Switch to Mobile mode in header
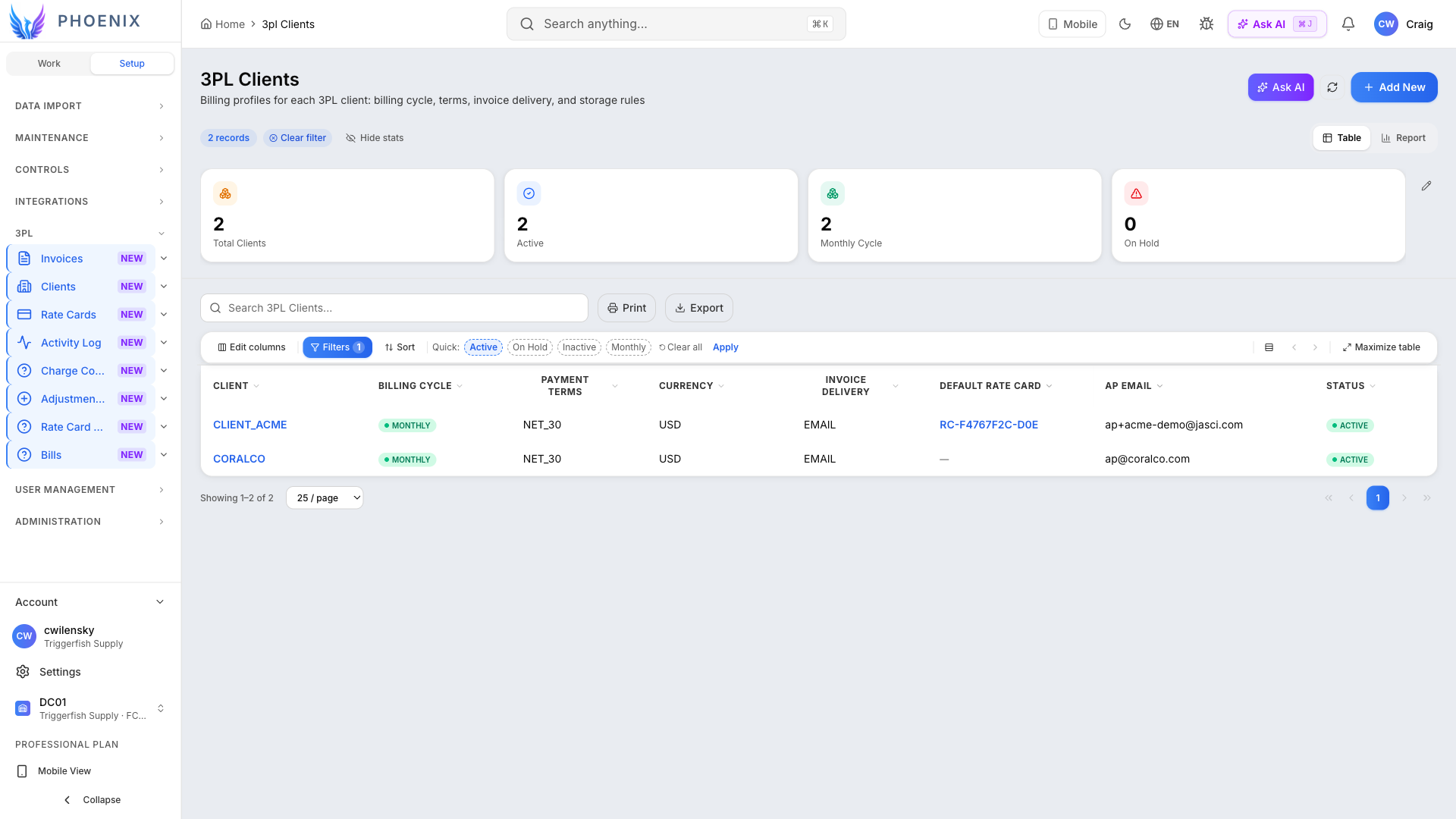1456x819 pixels. [x=1072, y=24]
